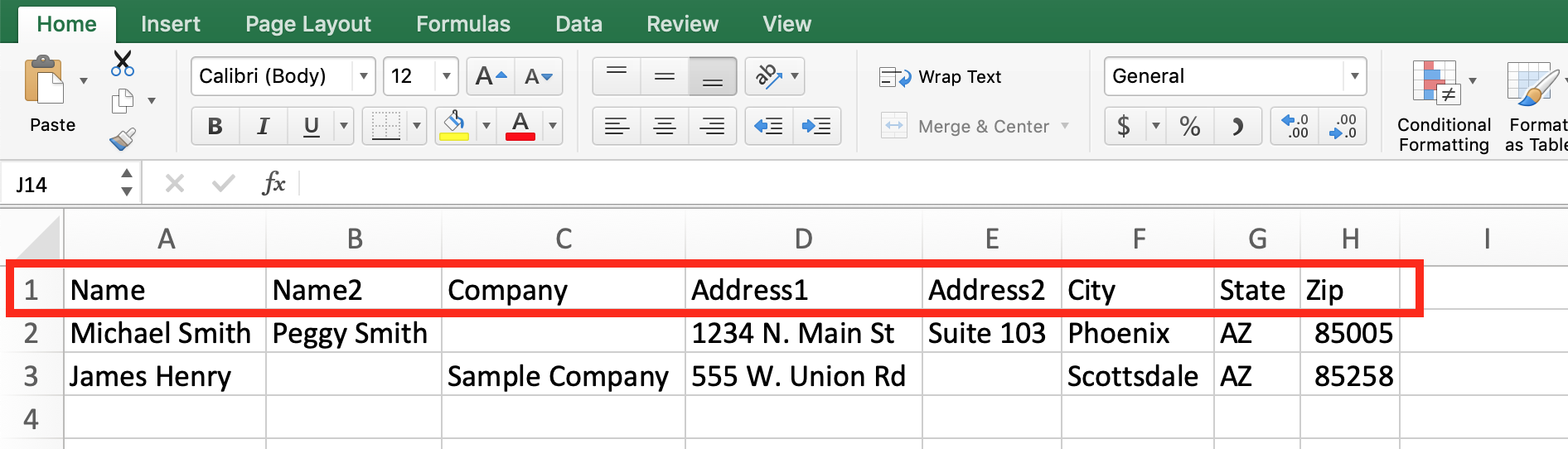Click the Format Painter brush icon

tap(123, 138)
